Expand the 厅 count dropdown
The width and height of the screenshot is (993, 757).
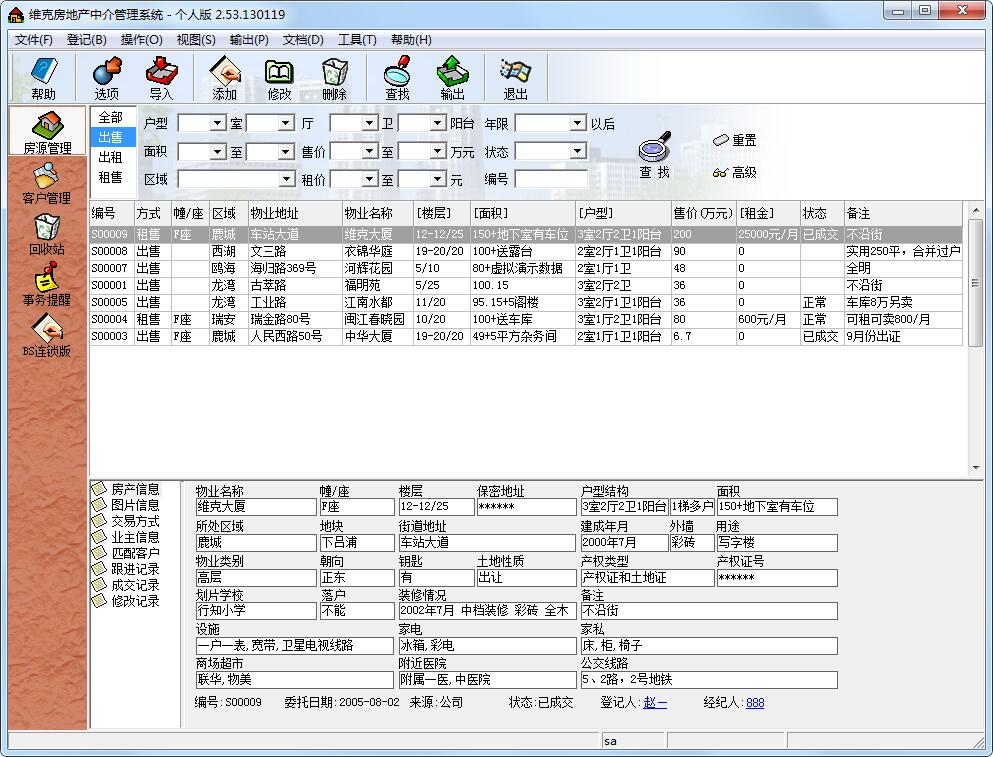coord(286,123)
